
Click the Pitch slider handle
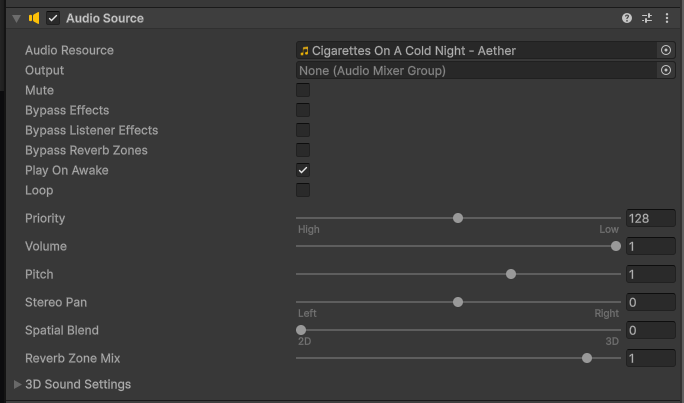[x=511, y=274]
